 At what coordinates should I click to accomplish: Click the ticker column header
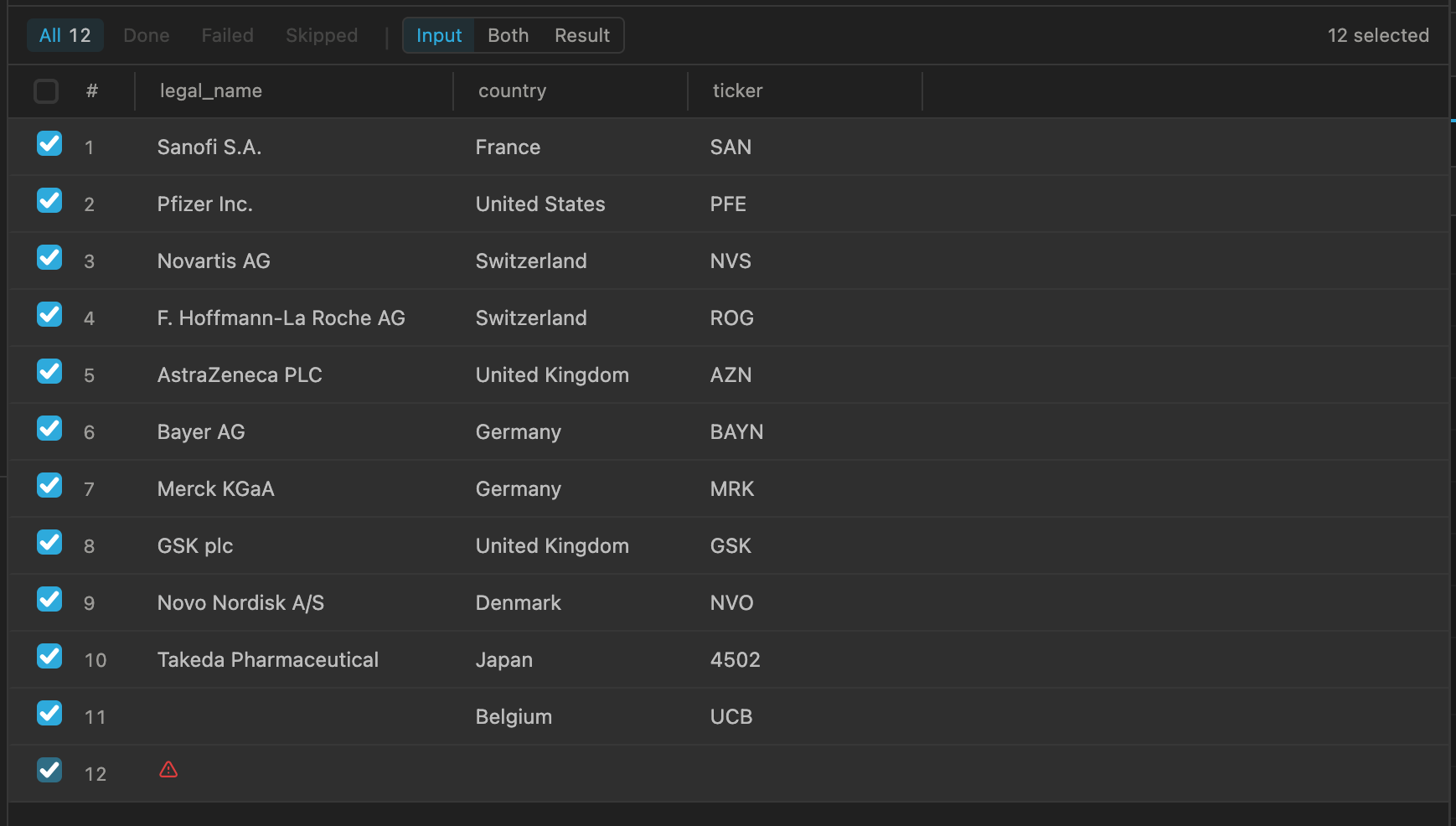point(738,90)
